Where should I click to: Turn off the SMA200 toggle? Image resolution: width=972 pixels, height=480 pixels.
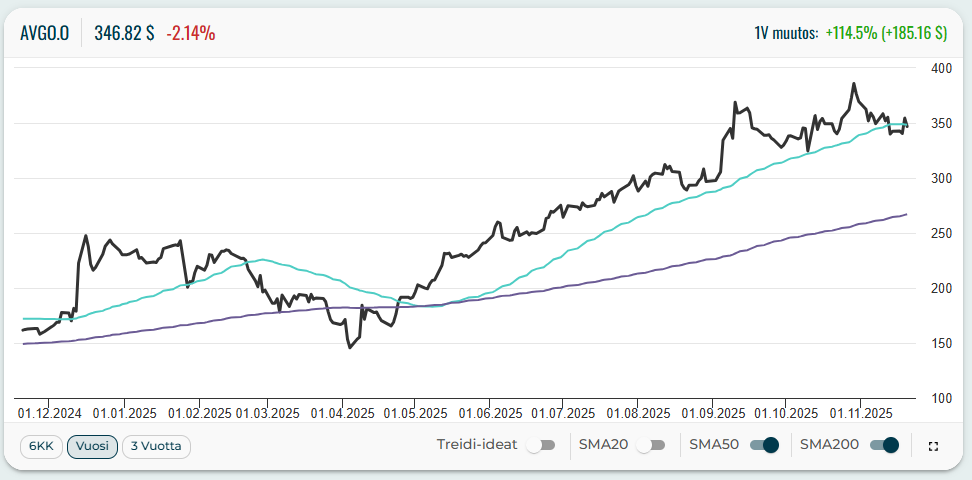[885, 446]
